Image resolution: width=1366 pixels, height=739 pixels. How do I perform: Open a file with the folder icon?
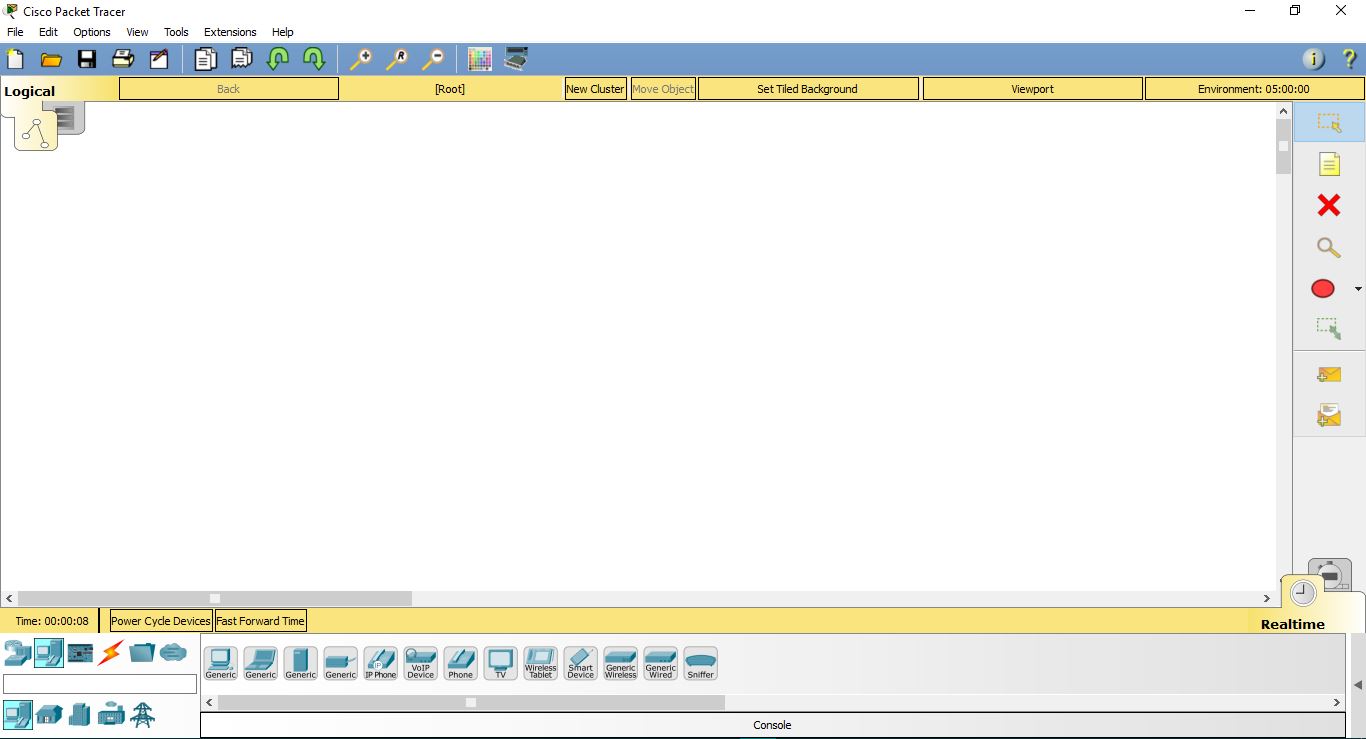point(51,59)
